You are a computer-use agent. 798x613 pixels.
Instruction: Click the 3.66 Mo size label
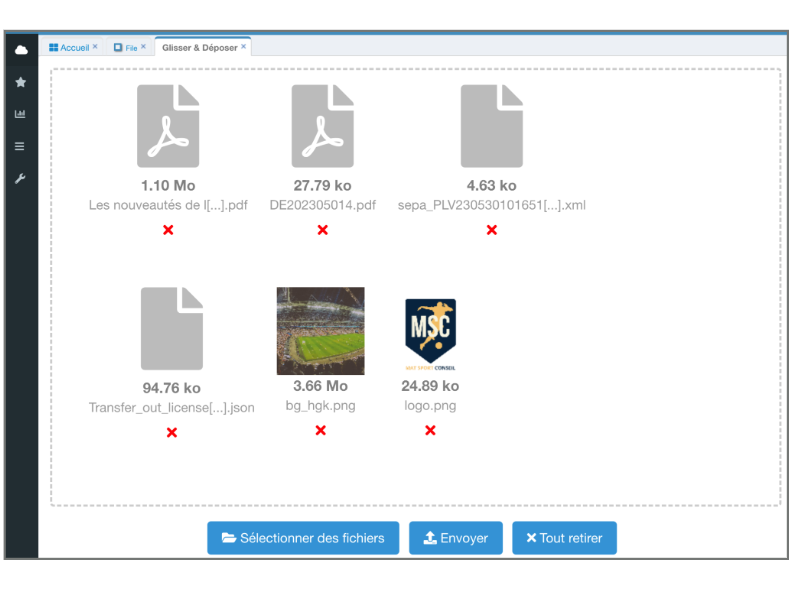(x=321, y=386)
